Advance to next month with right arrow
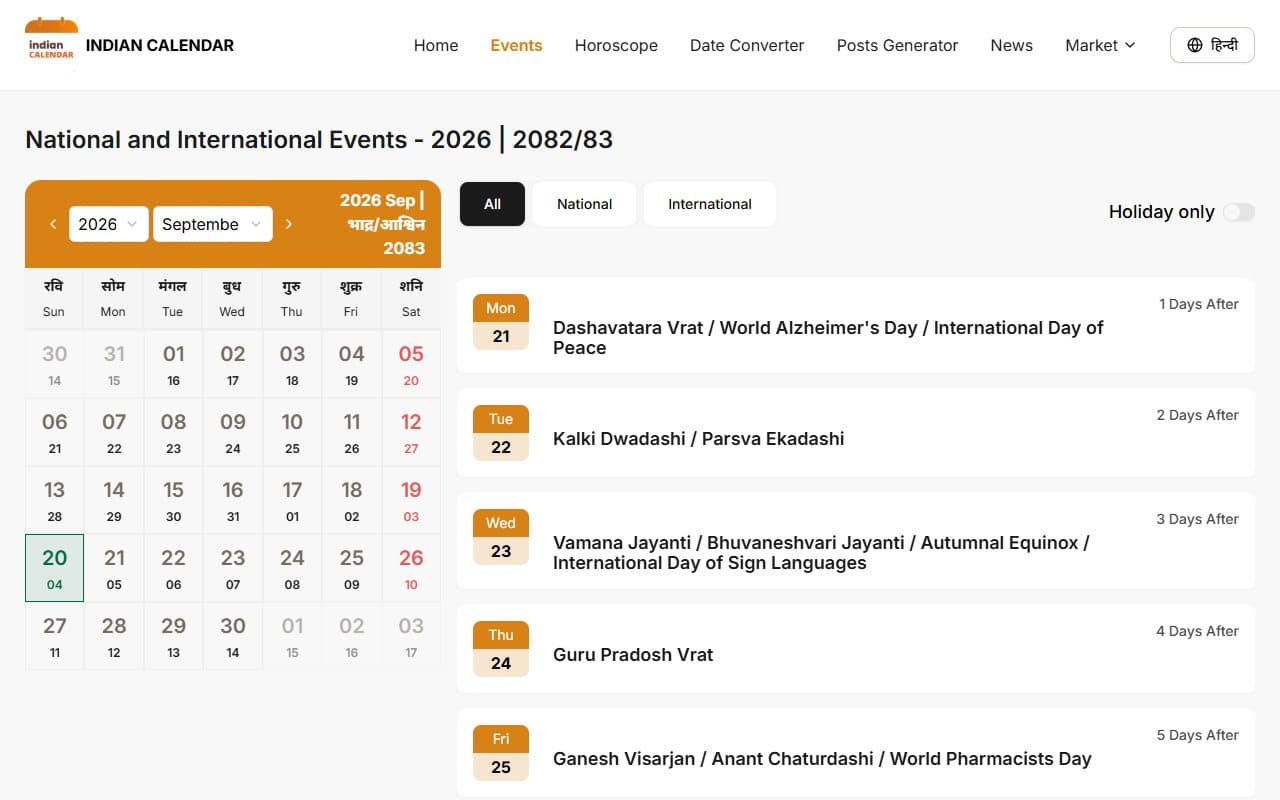The width and height of the screenshot is (1280, 800). 289,224
